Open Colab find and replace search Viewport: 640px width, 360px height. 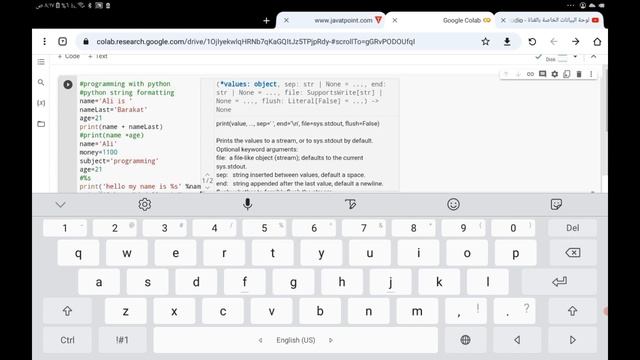pos(41,82)
